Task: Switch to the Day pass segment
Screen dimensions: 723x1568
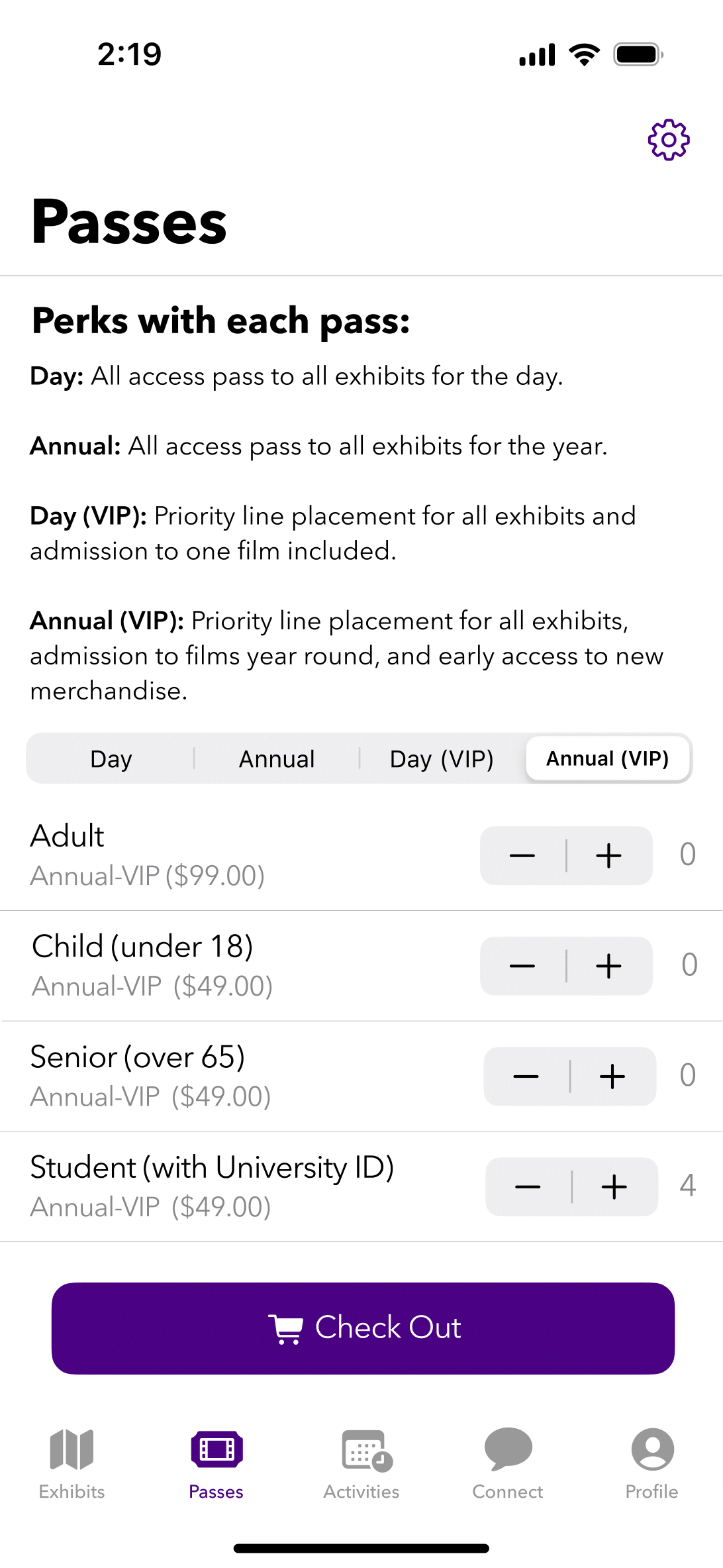Action: [111, 758]
